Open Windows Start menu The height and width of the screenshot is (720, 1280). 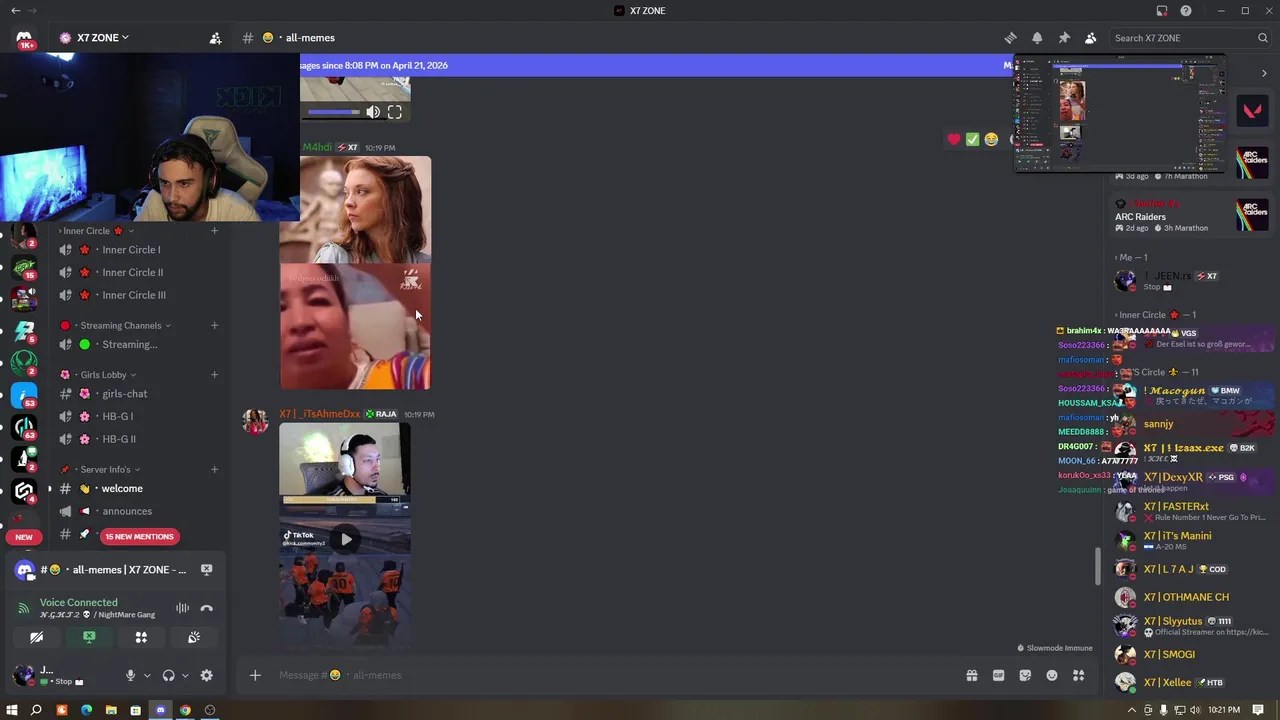pyautogui.click(x=12, y=711)
